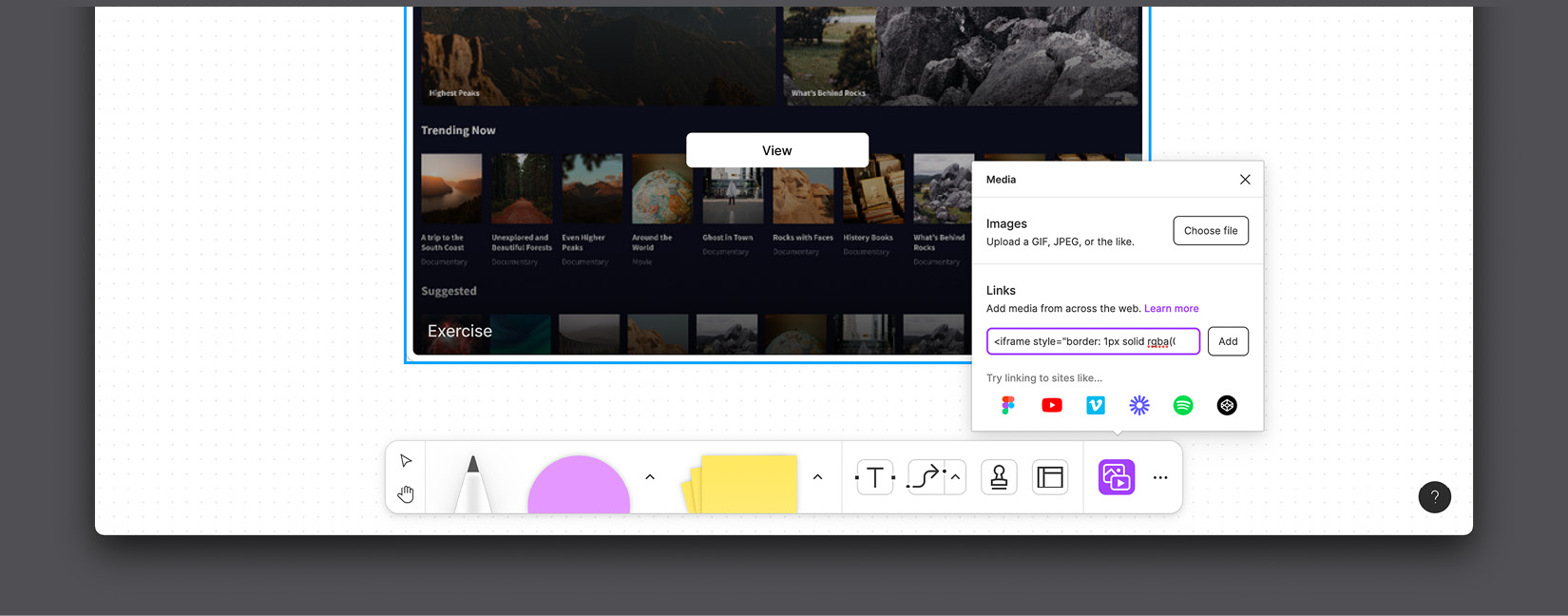Expand the sticky note options chevron
The image size is (1568, 616).
tap(817, 477)
